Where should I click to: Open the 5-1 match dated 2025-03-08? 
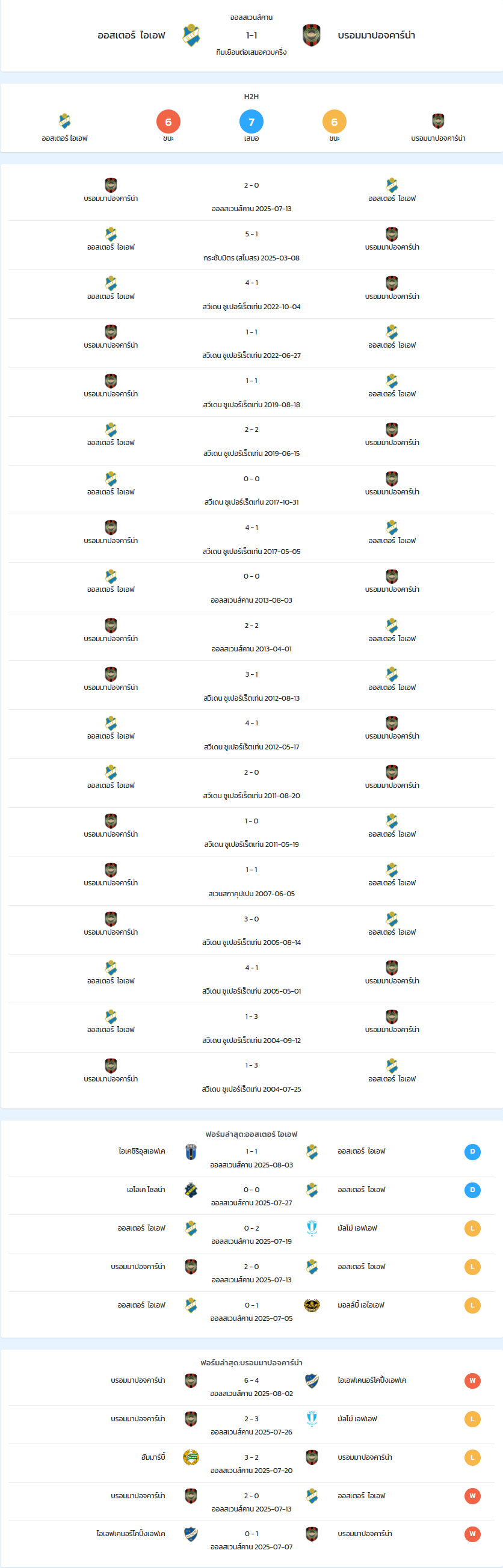251,245
